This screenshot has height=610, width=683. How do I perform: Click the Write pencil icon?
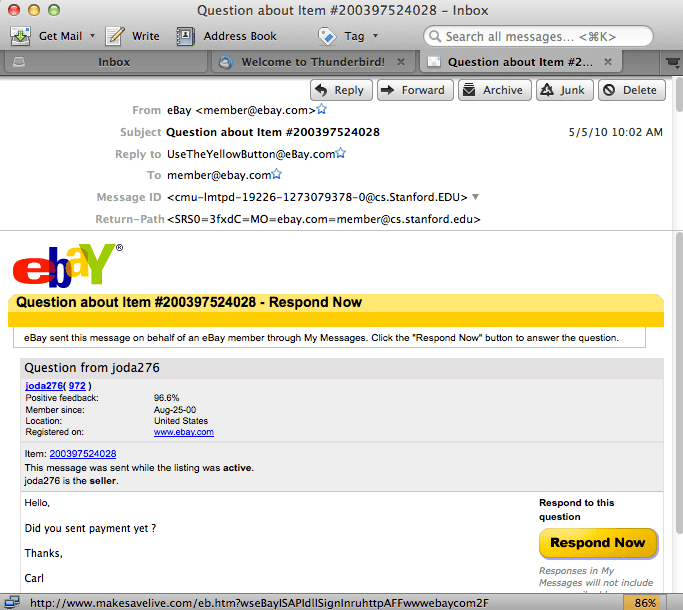click(x=115, y=36)
